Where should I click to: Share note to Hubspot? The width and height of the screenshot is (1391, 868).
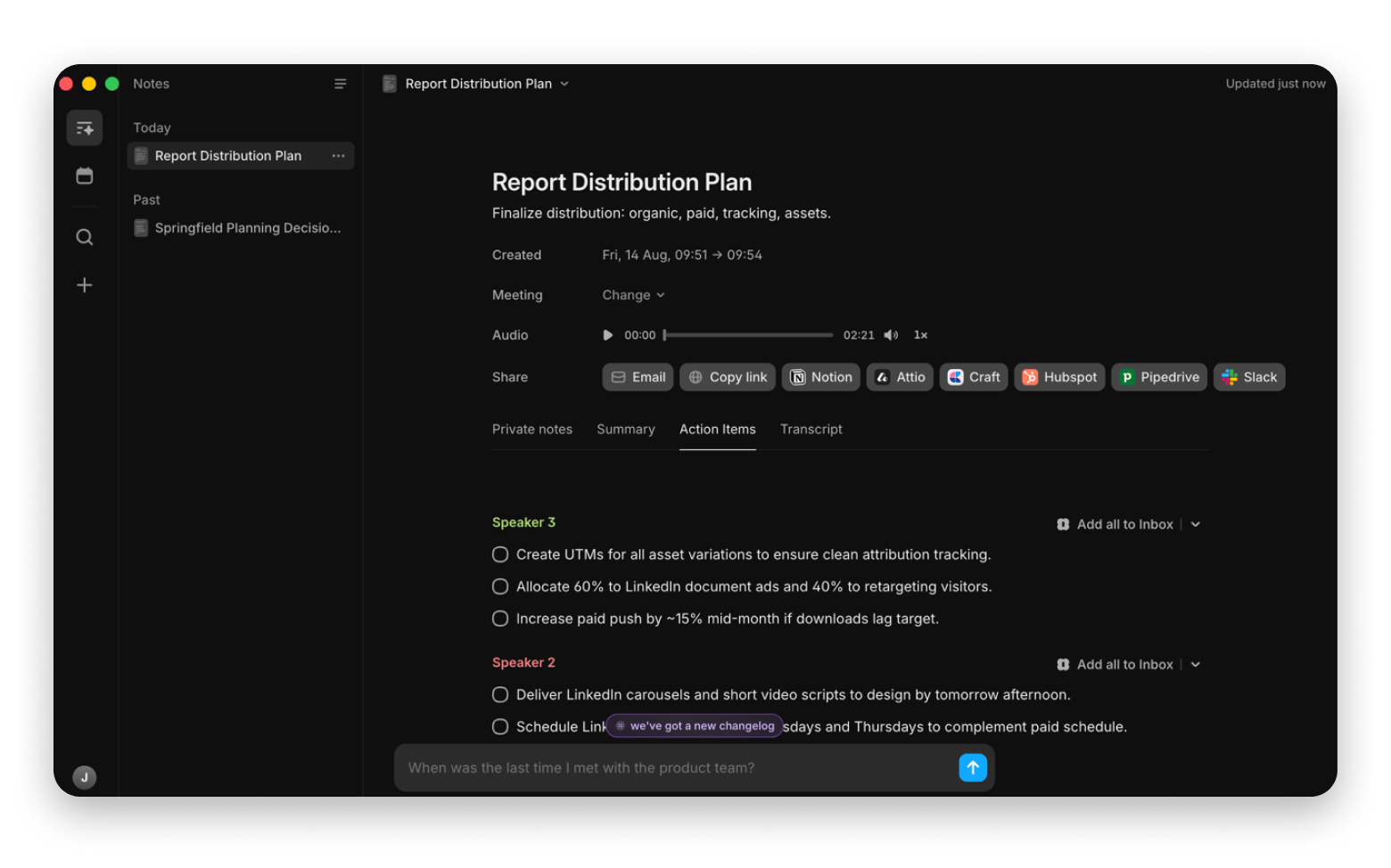coord(1059,377)
